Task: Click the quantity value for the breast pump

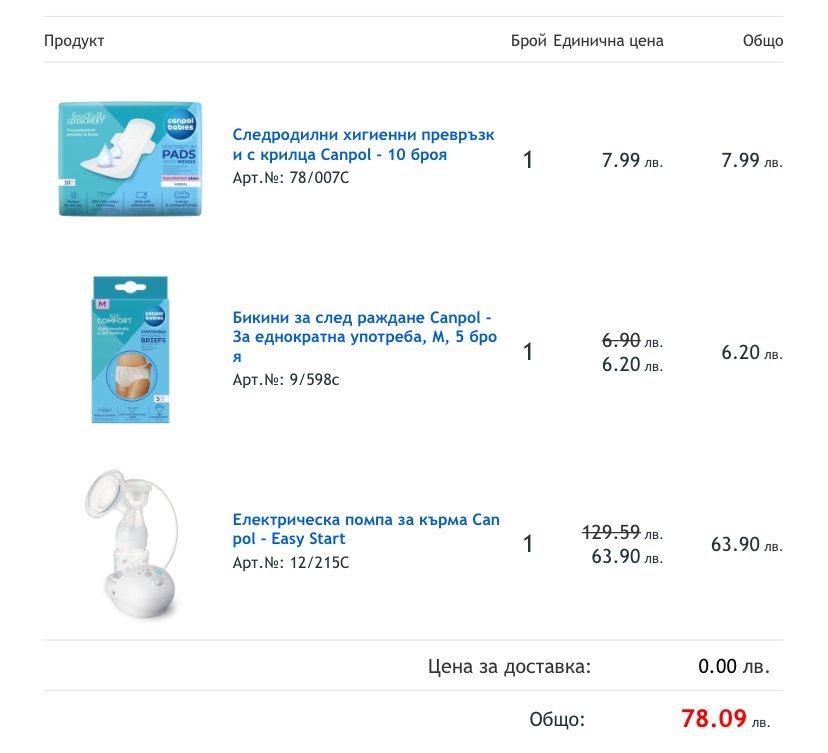Action: pos(528,544)
